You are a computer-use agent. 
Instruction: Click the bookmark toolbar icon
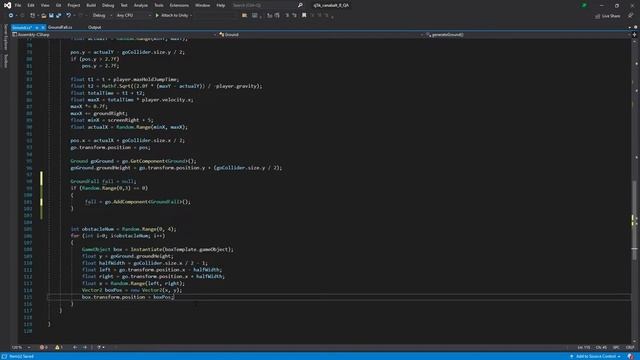point(304,16)
